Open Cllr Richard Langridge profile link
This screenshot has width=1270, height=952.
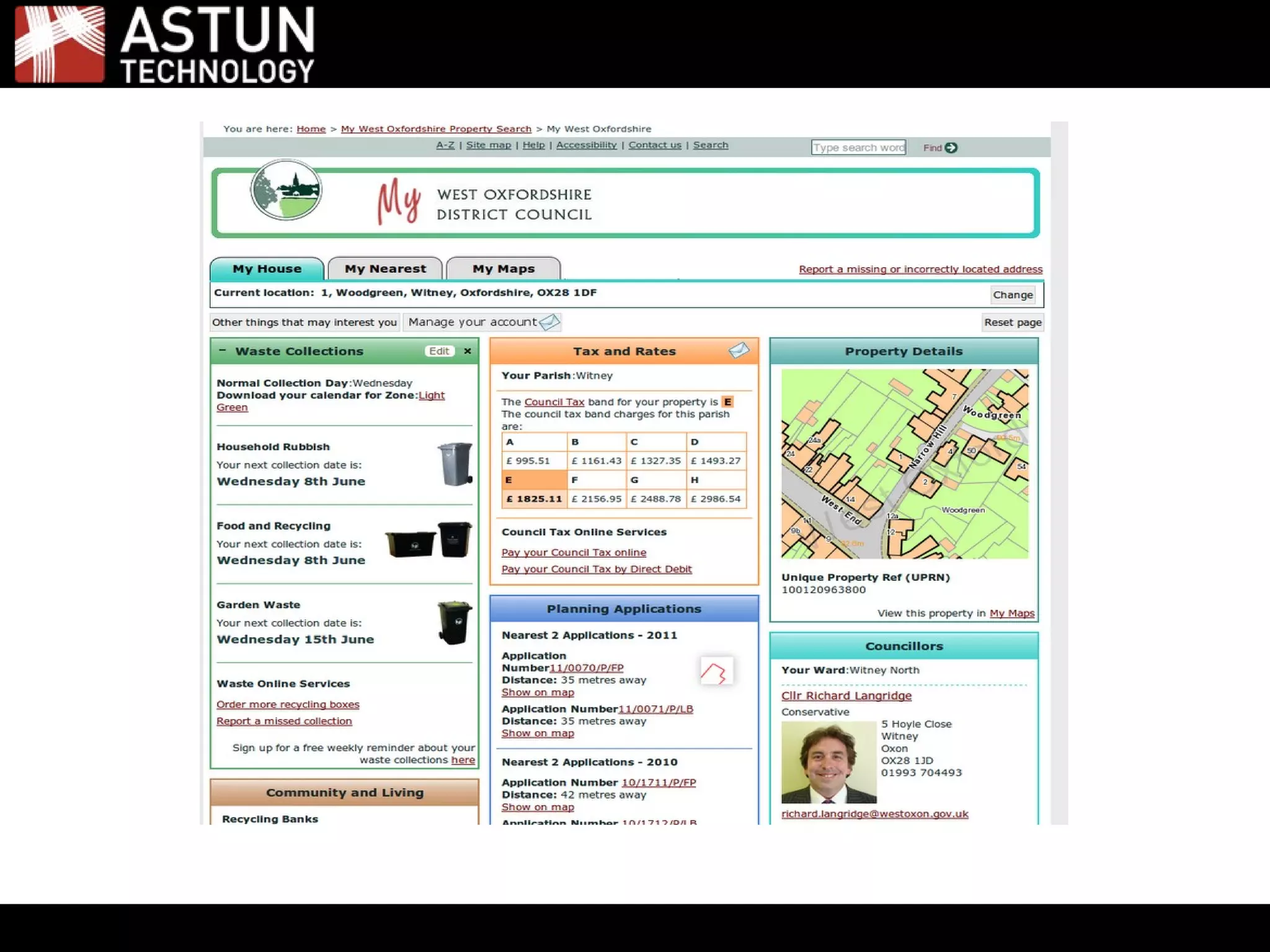coord(846,695)
